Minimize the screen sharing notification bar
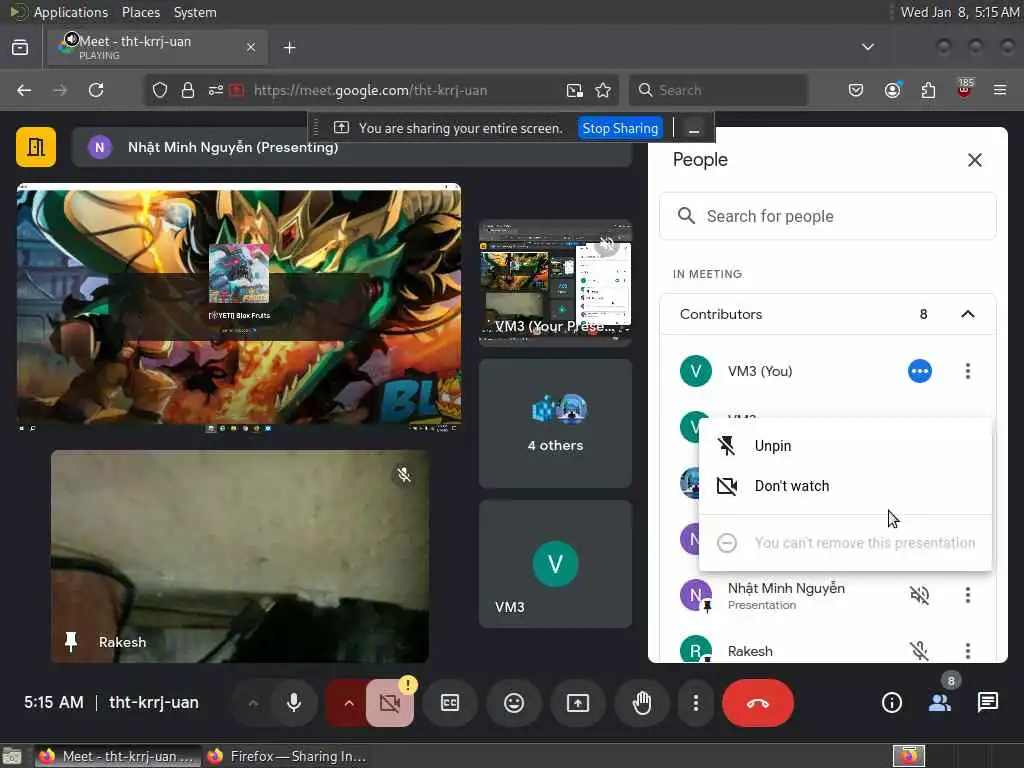The height and width of the screenshot is (768, 1024). coord(694,128)
